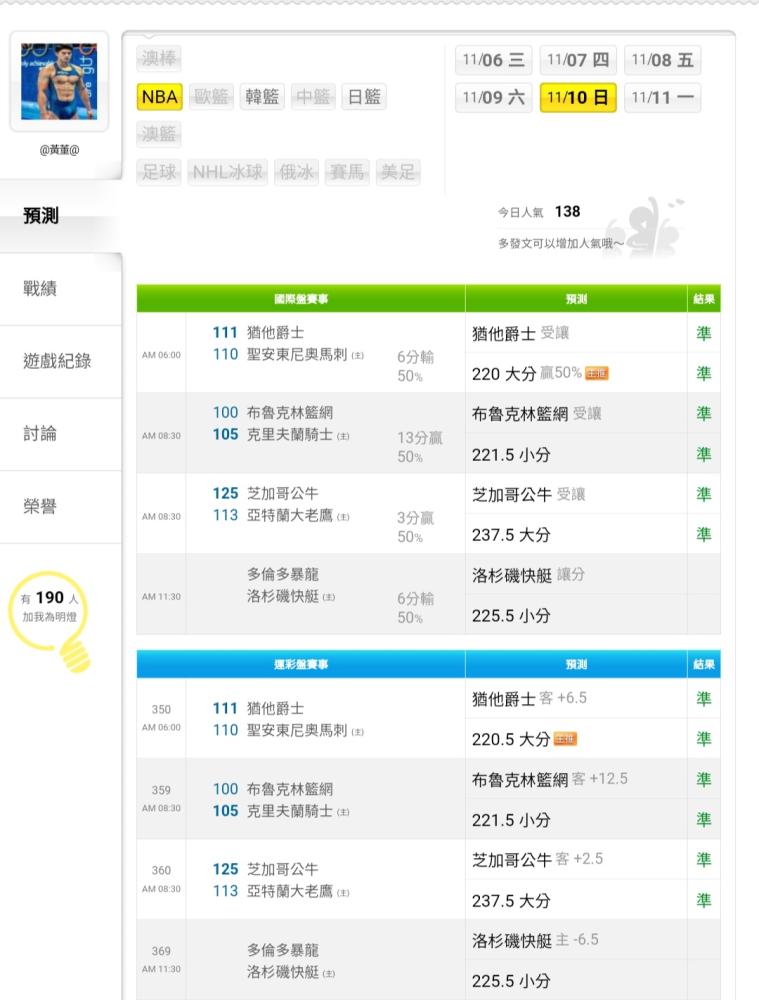Select the 11/07 四 date button

(578, 60)
